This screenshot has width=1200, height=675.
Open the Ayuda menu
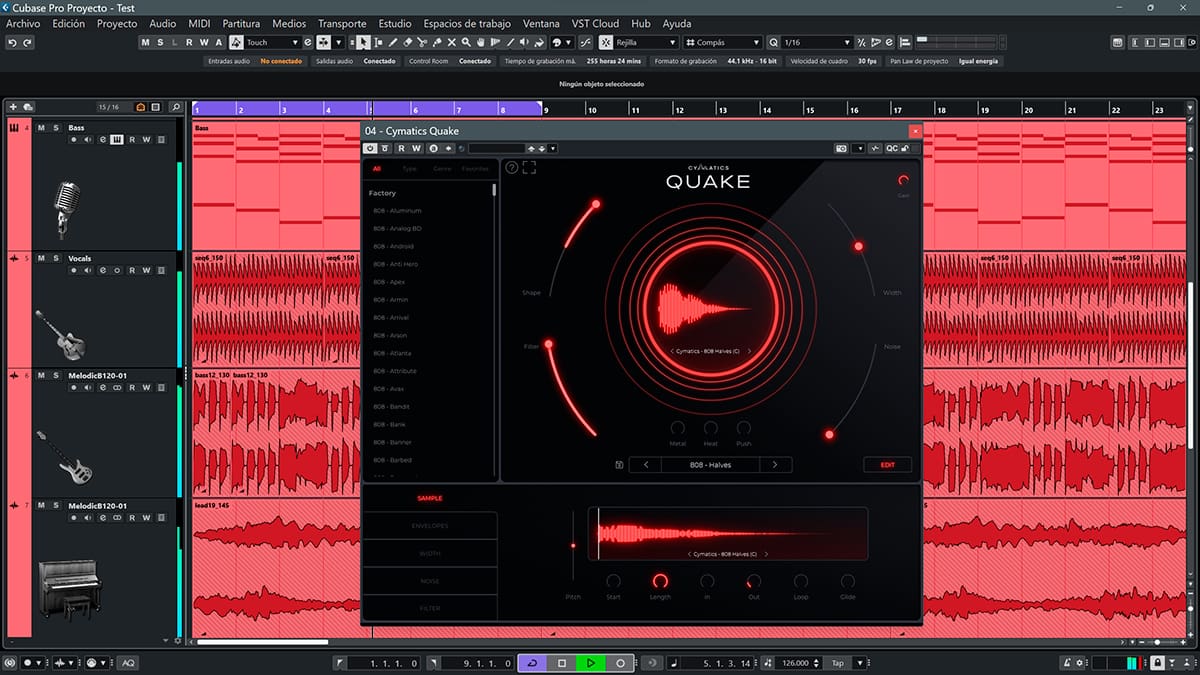[676, 23]
